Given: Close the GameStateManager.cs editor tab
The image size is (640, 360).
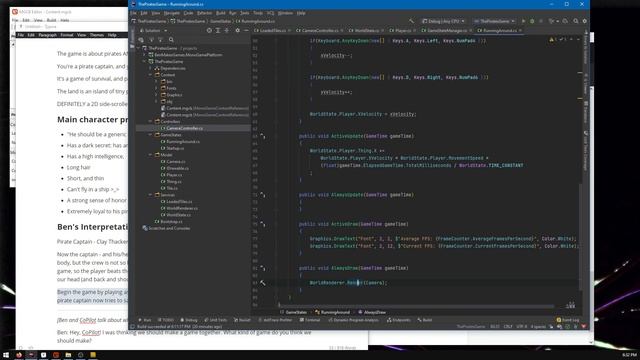Looking at the screenshot, I should pyautogui.click(x=470, y=31).
